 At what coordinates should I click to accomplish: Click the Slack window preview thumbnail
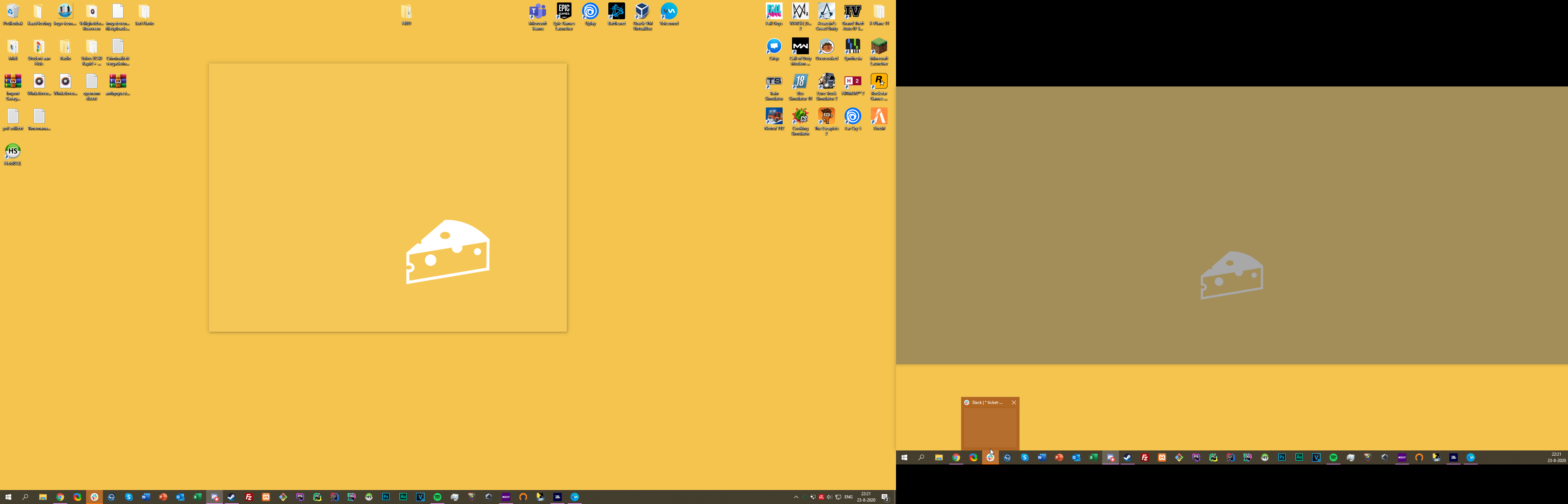click(990, 428)
